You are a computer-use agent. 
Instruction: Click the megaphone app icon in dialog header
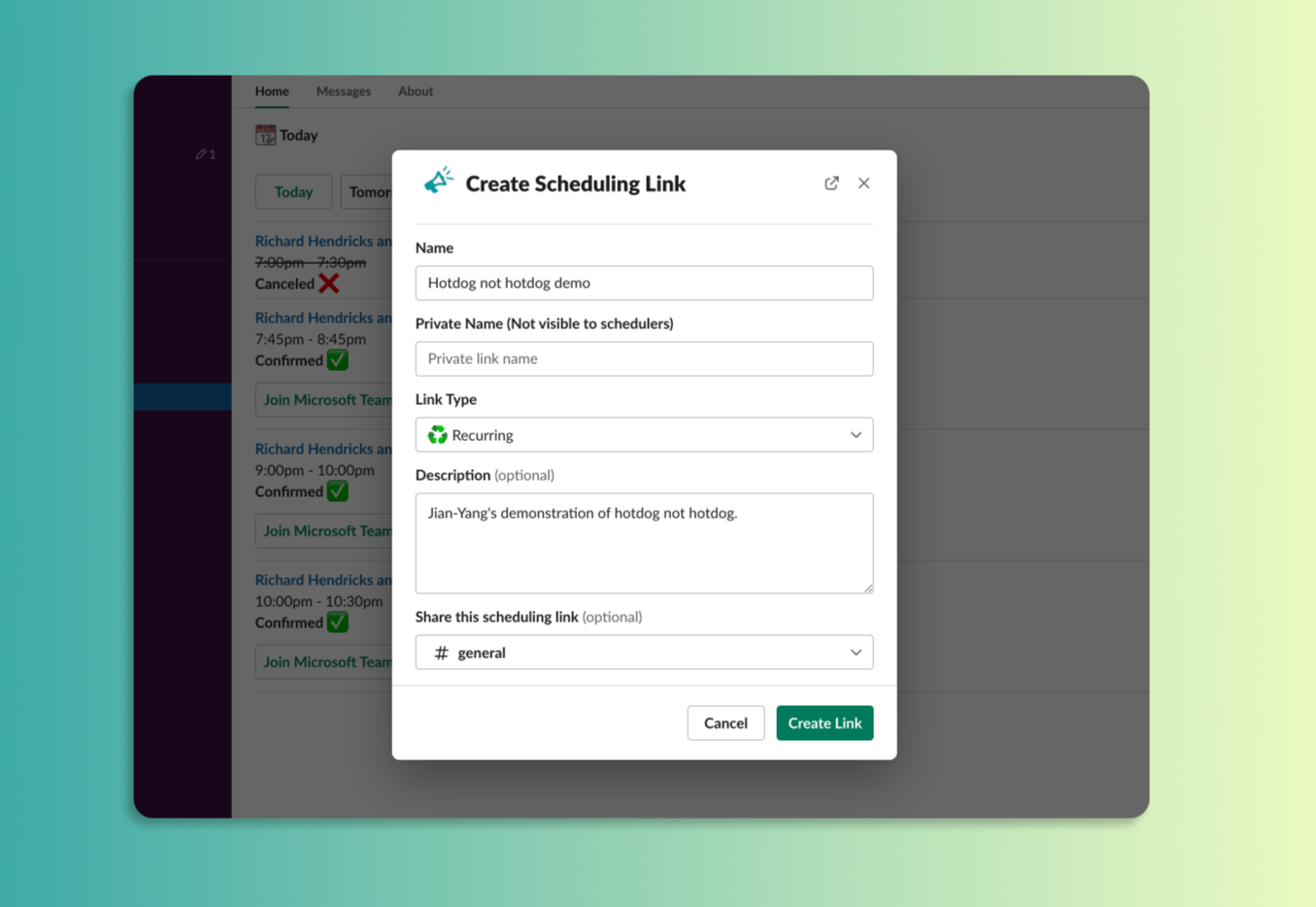pyautogui.click(x=438, y=182)
